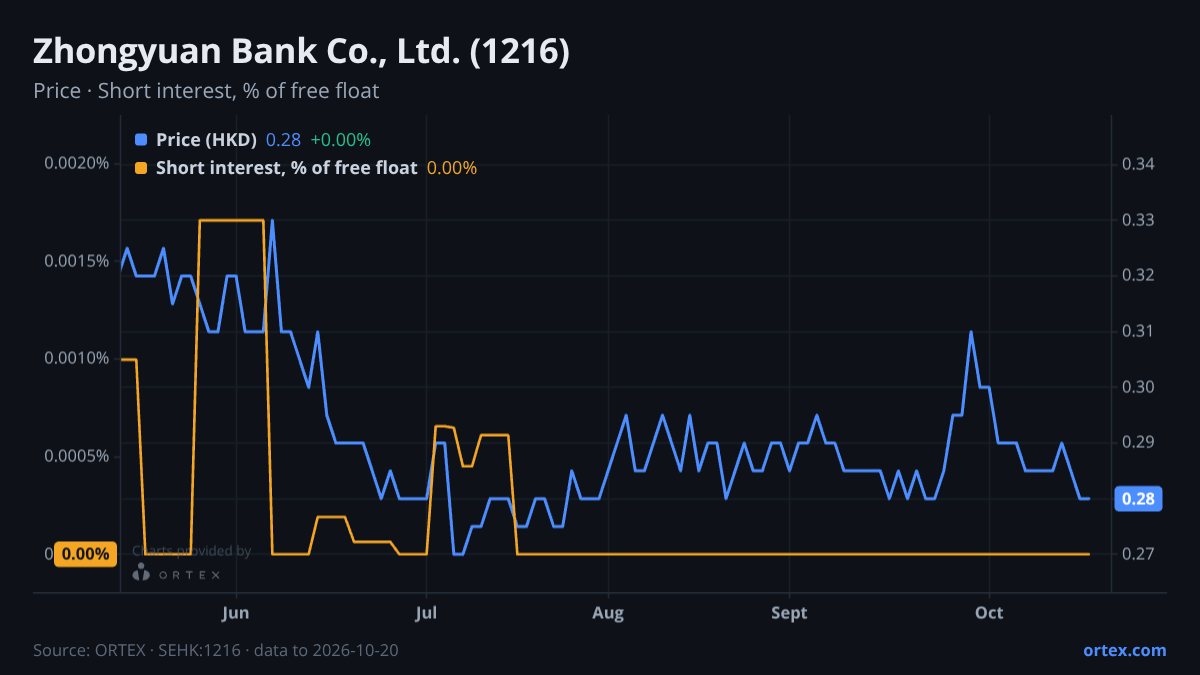Viewport: 1200px width, 675px height.
Task: Click the +0.00% price change value in legend
Action: pyautogui.click(x=341, y=140)
